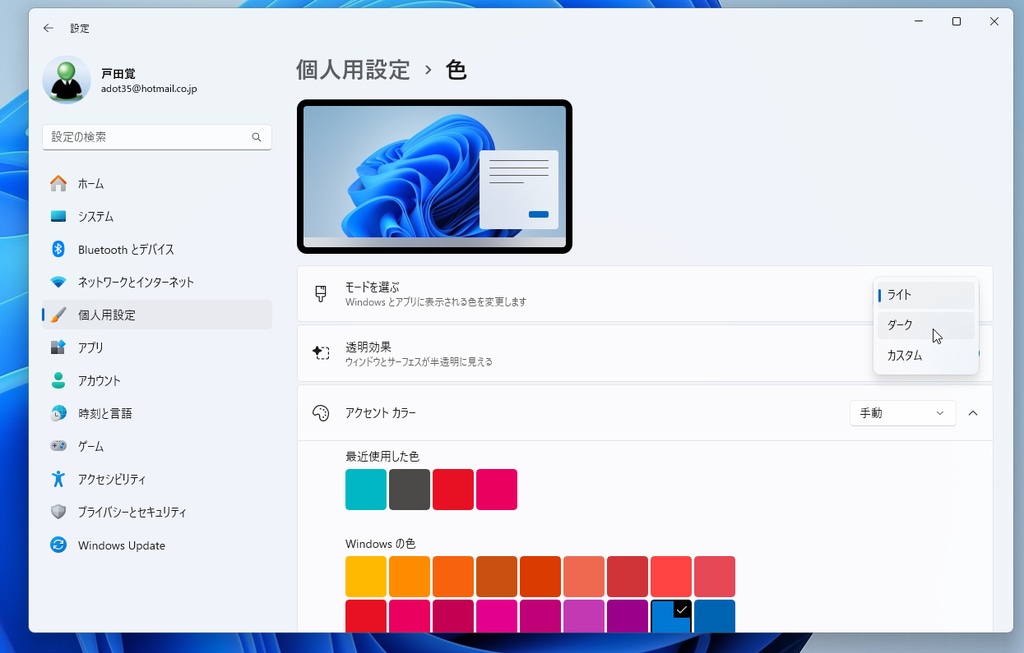This screenshot has height=653, width=1024.
Task: Click the brush icon beside モードを選ぶ
Action: [321, 294]
